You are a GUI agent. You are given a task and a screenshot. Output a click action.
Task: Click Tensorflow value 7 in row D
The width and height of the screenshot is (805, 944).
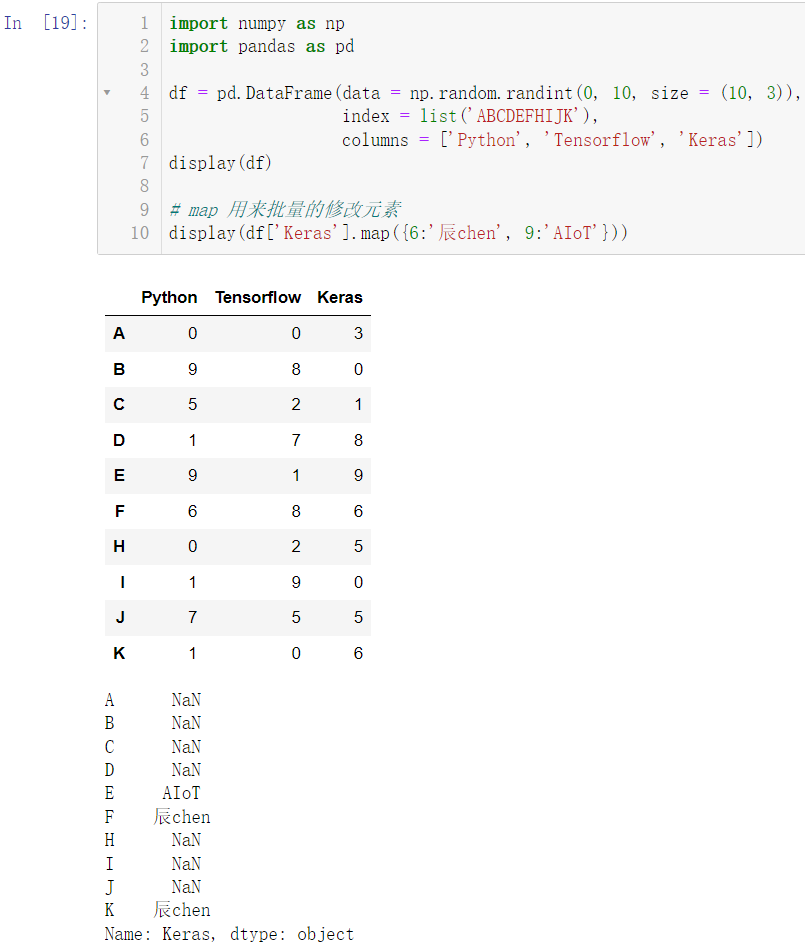pyautogui.click(x=296, y=440)
